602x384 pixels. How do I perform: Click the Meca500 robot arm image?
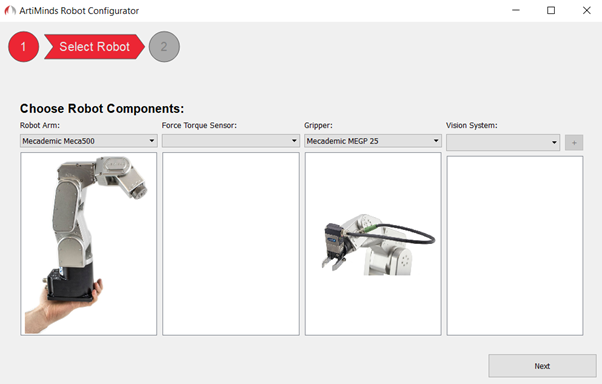(x=89, y=244)
